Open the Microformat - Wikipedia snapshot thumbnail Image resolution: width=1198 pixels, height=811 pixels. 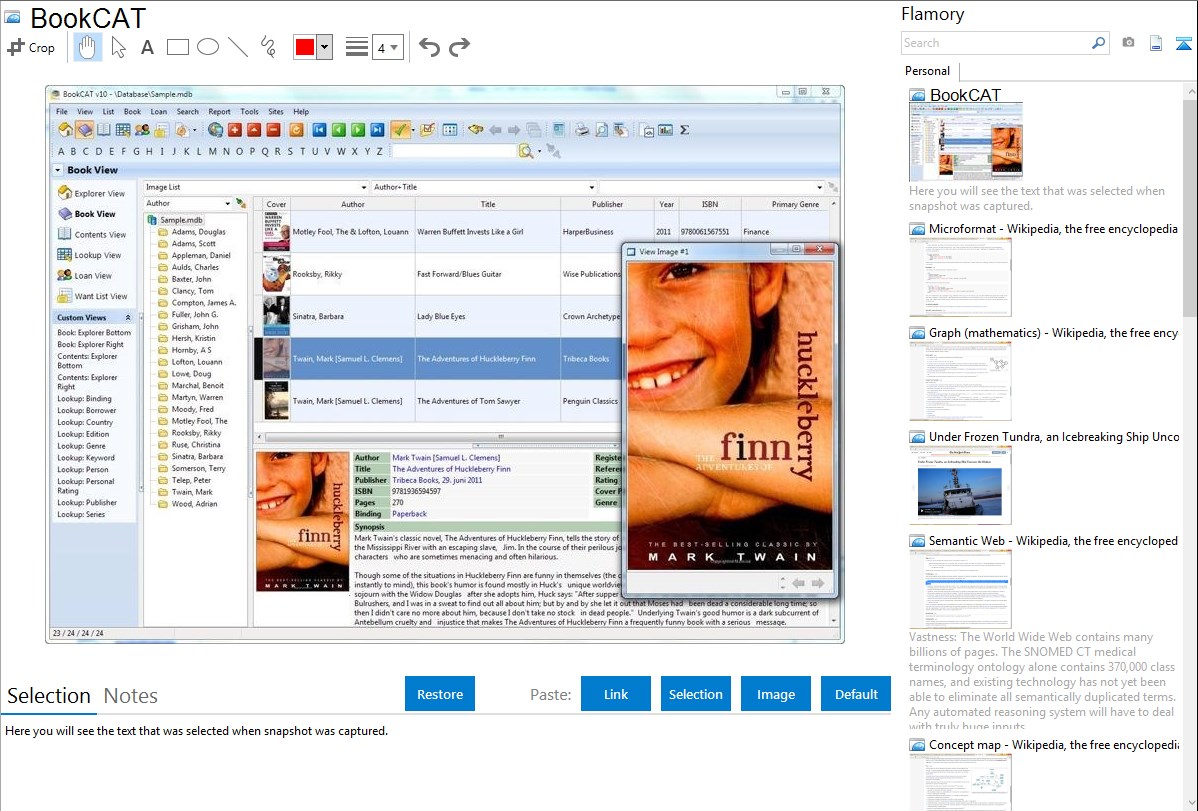(x=960, y=277)
